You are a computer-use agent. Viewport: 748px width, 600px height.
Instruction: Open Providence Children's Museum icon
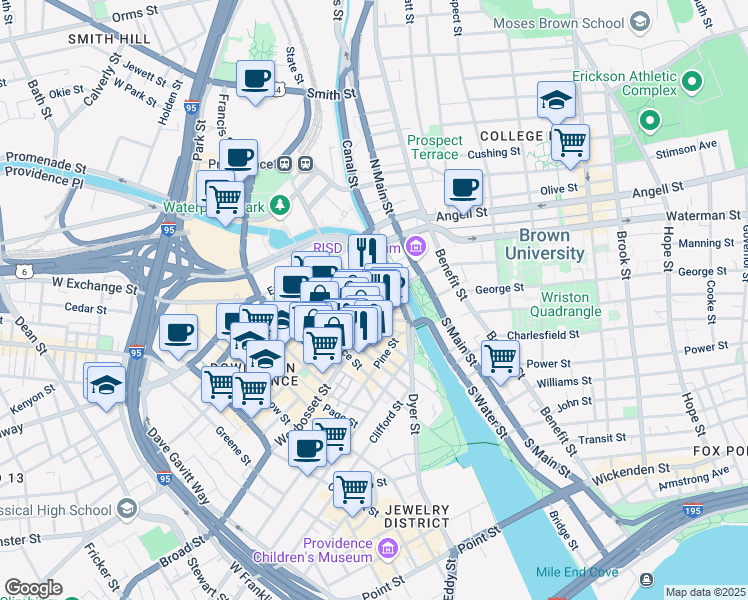click(388, 548)
